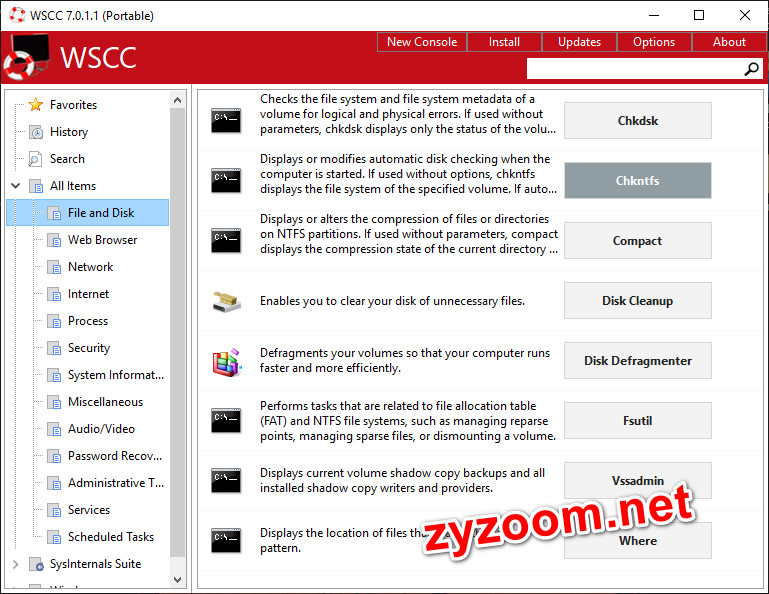Click 'Defragments your volumes' description text

point(405,361)
